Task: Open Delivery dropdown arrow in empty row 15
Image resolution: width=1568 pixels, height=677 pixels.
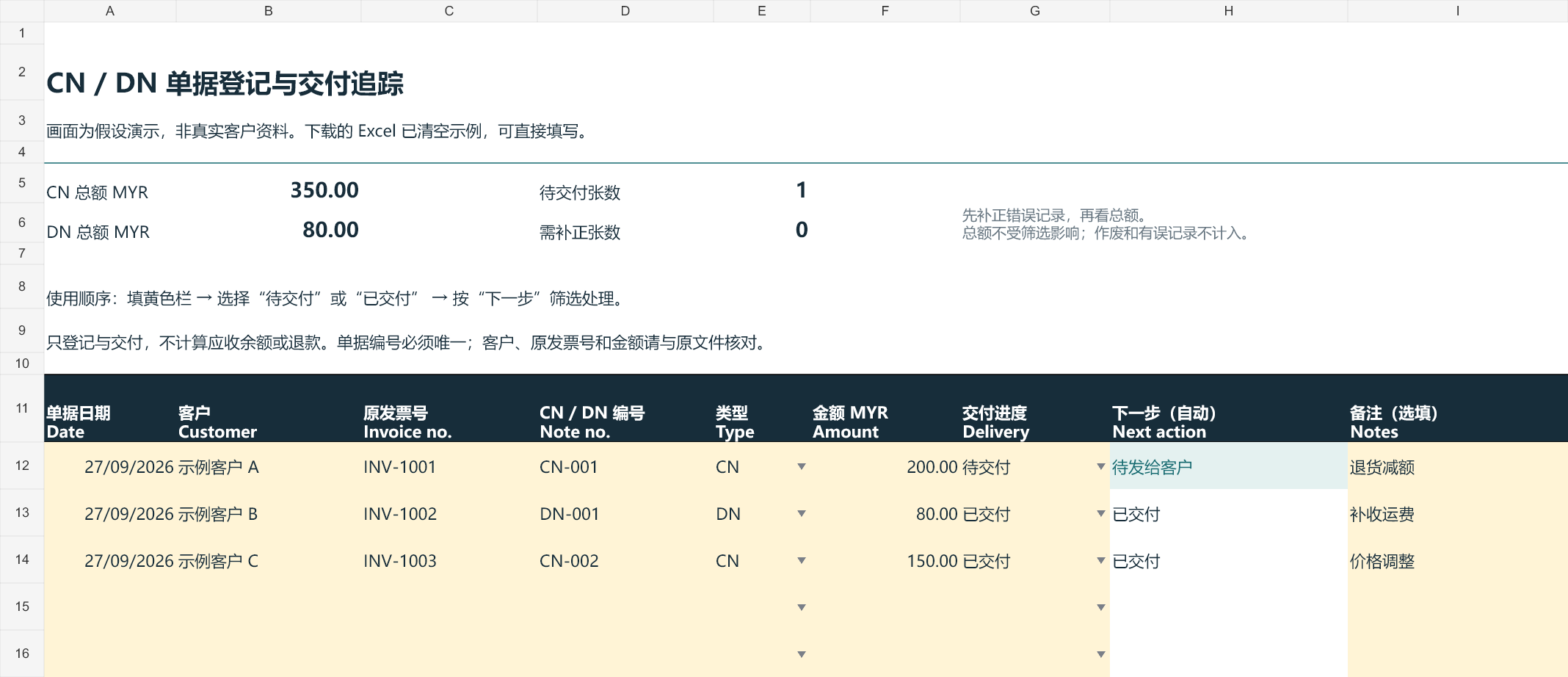Action: pyautogui.click(x=1101, y=607)
